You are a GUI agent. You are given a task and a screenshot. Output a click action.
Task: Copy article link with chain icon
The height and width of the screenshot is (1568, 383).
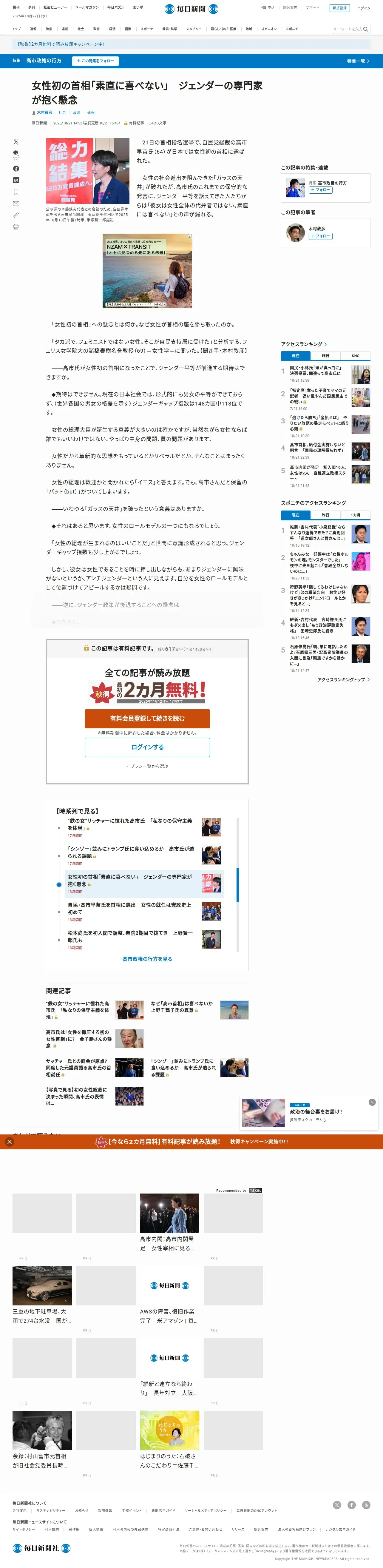16,215
